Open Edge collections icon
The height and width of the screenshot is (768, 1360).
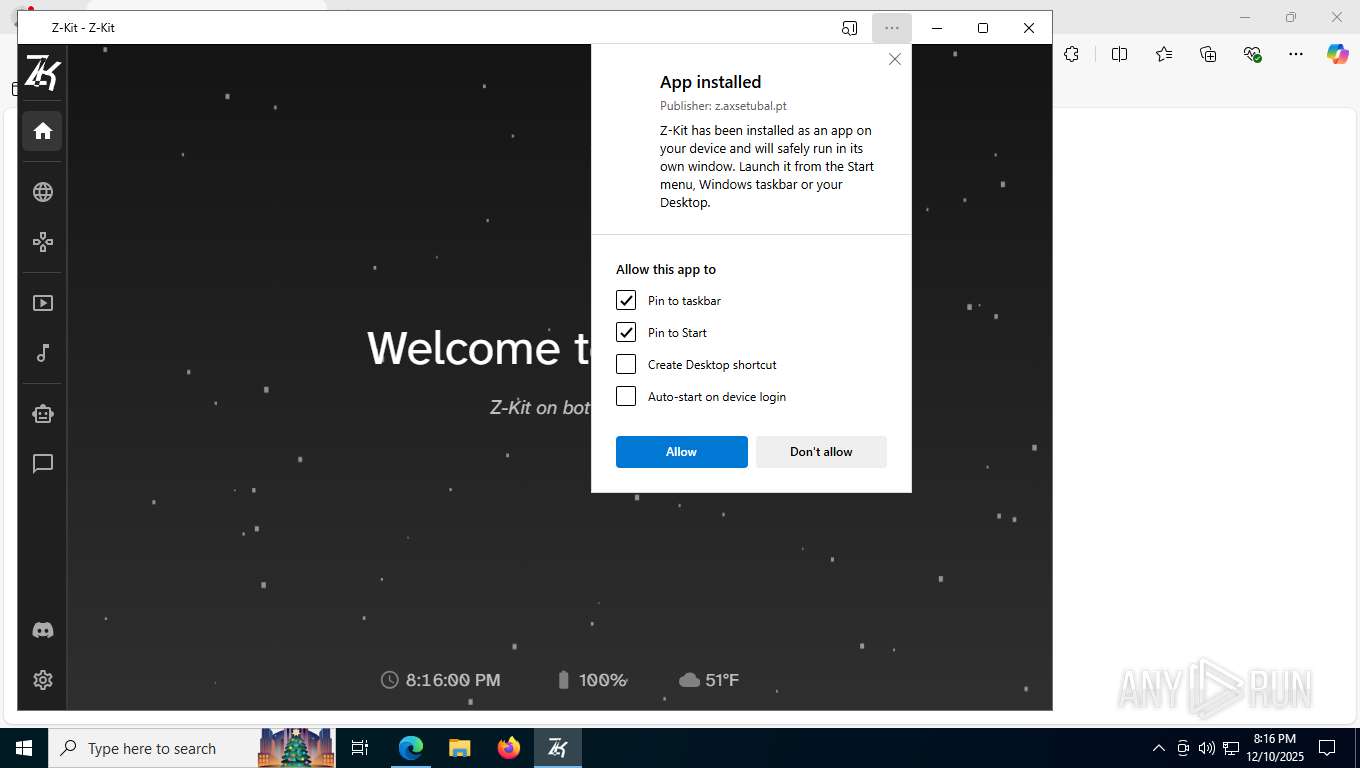1208,54
